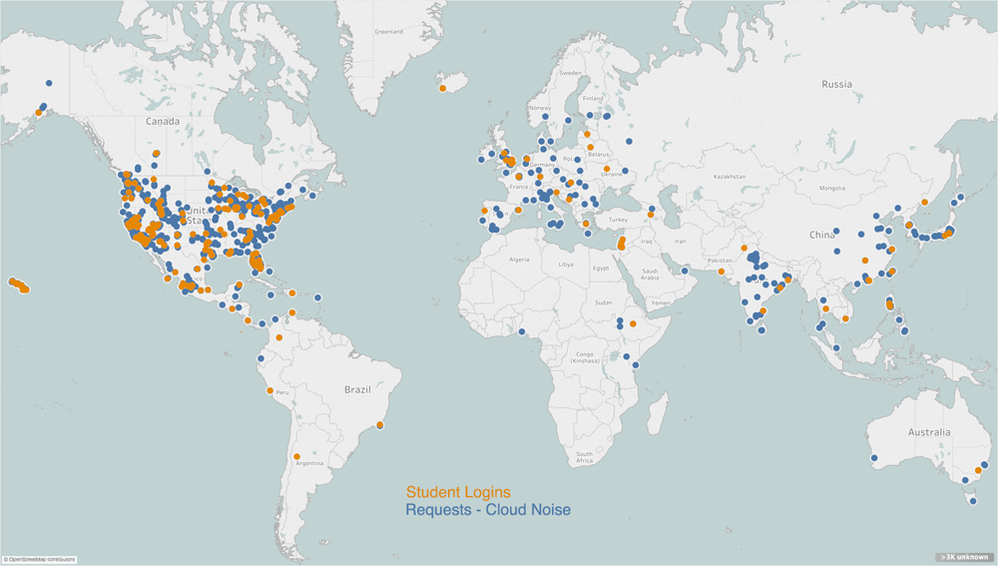Click the Algeria country label
Image resolution: width=998 pixels, height=566 pixels.
click(x=519, y=259)
